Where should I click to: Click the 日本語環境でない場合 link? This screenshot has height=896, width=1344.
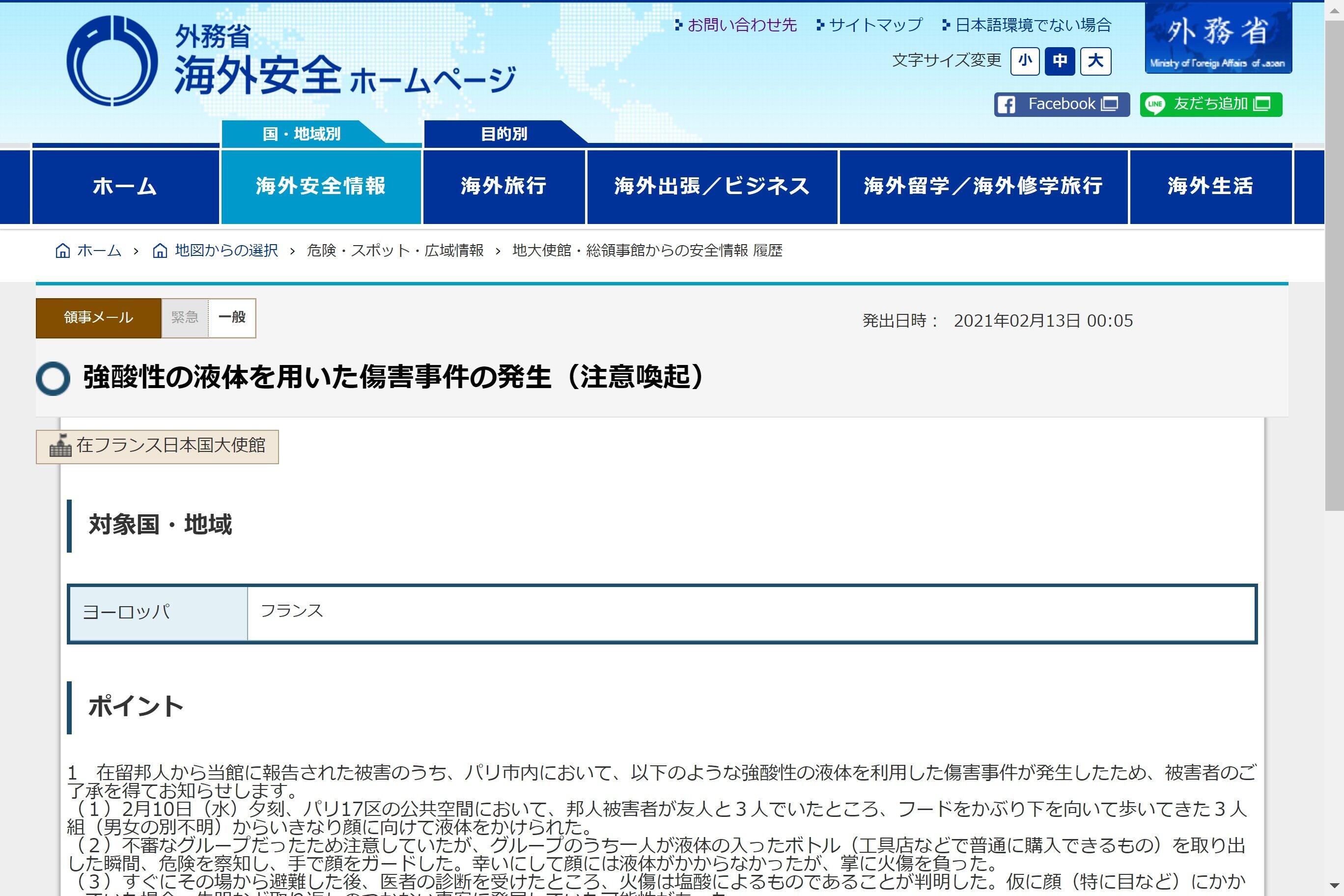[1033, 25]
